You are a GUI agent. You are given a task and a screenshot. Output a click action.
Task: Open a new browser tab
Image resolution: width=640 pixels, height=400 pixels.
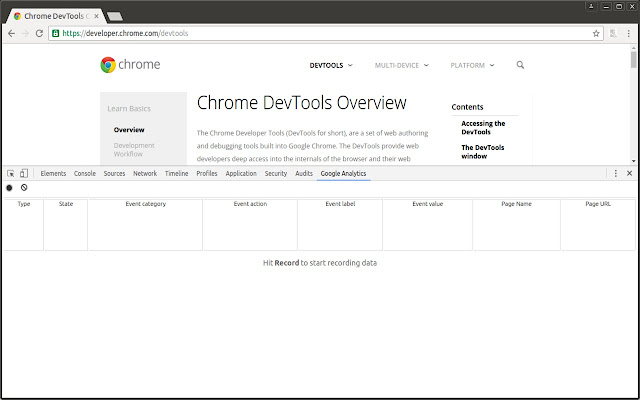click(x=114, y=16)
